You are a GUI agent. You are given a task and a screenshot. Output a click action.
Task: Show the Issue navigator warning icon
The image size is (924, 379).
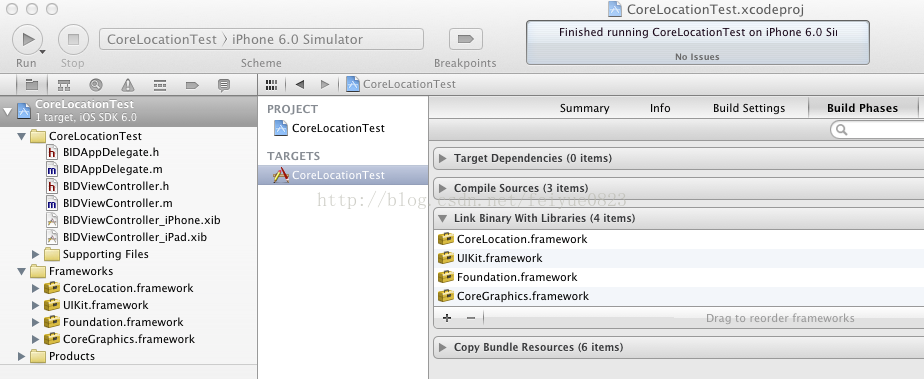(x=128, y=85)
